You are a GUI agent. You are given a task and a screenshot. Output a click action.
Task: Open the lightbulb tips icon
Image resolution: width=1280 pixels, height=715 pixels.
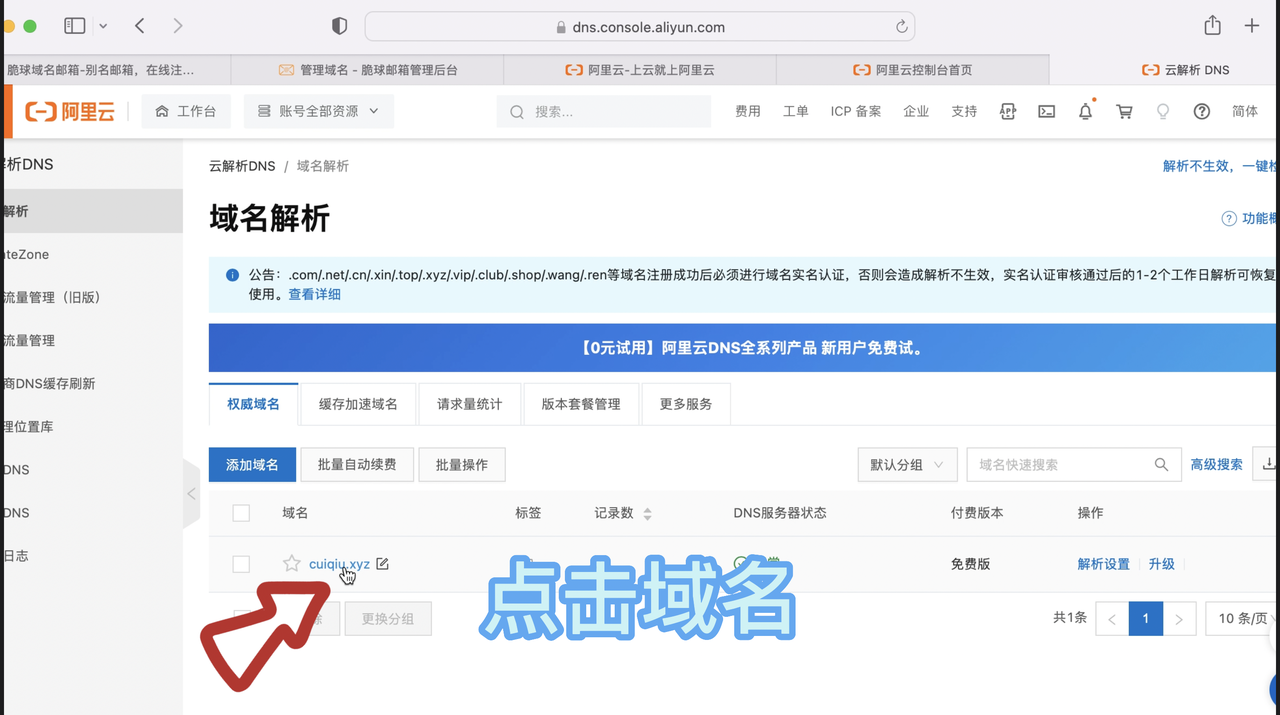coord(1163,111)
